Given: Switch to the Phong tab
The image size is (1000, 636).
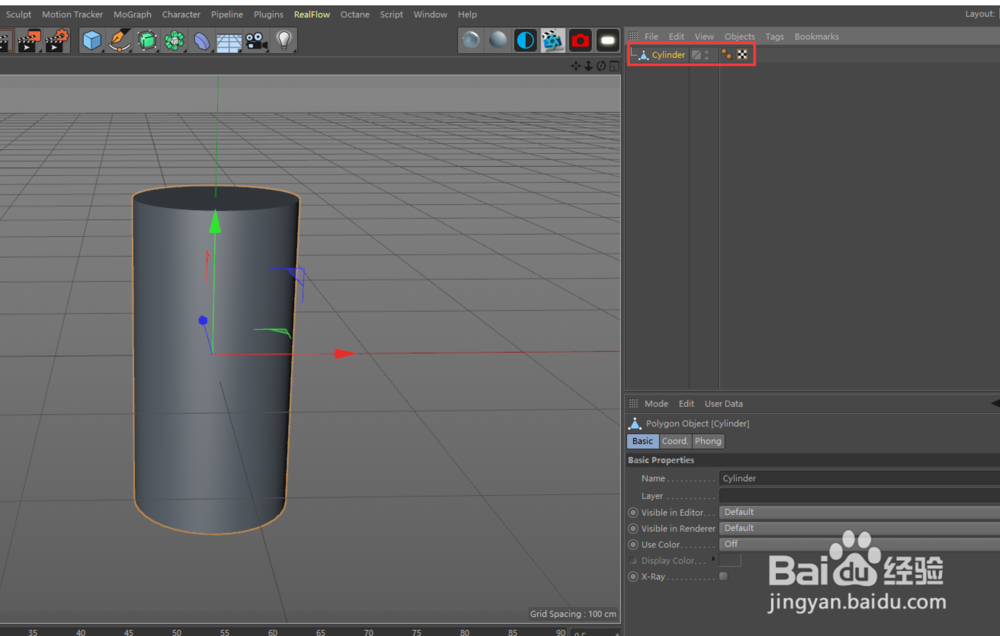Looking at the screenshot, I should pos(708,441).
